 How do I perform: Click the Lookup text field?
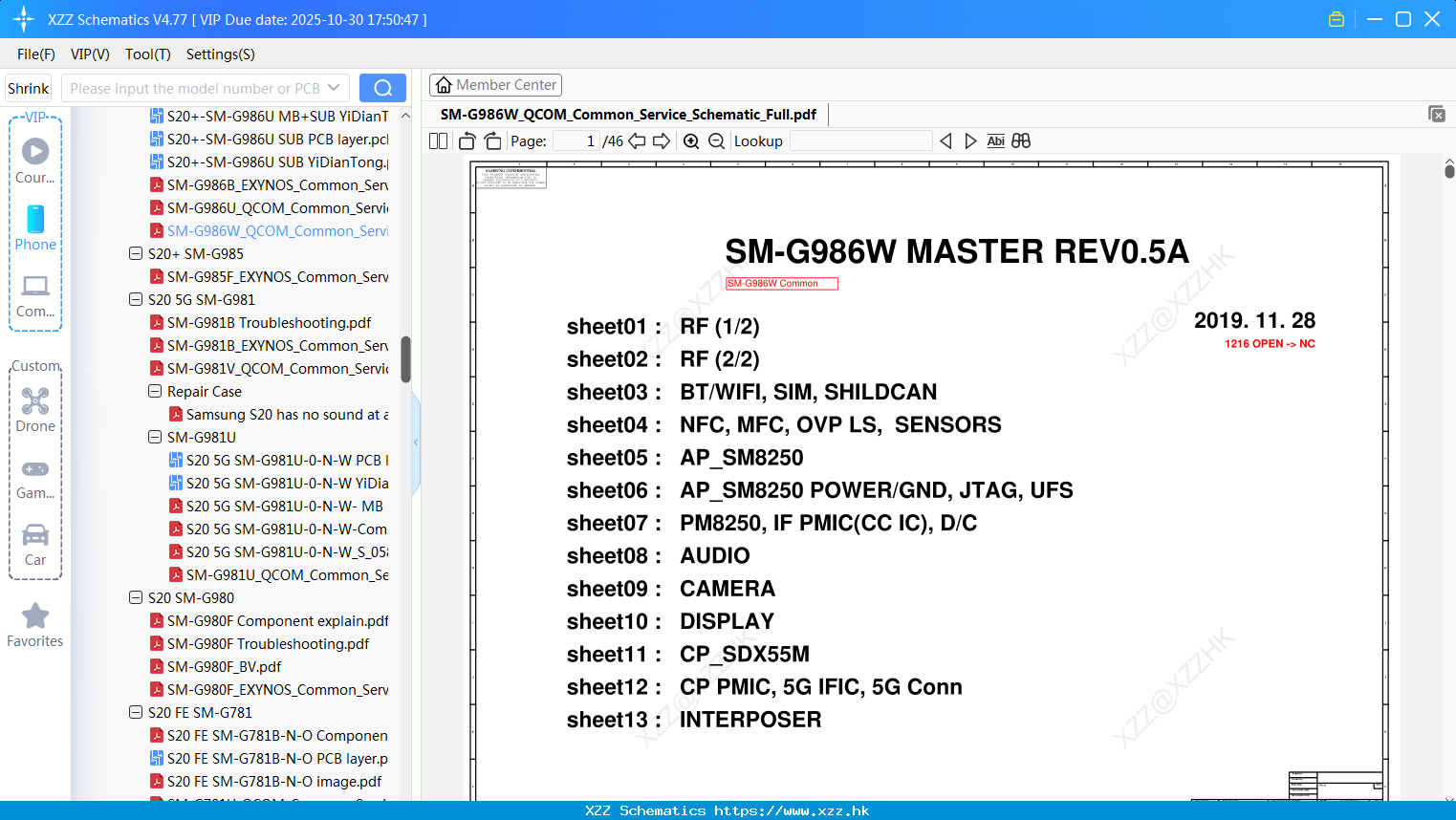[860, 141]
